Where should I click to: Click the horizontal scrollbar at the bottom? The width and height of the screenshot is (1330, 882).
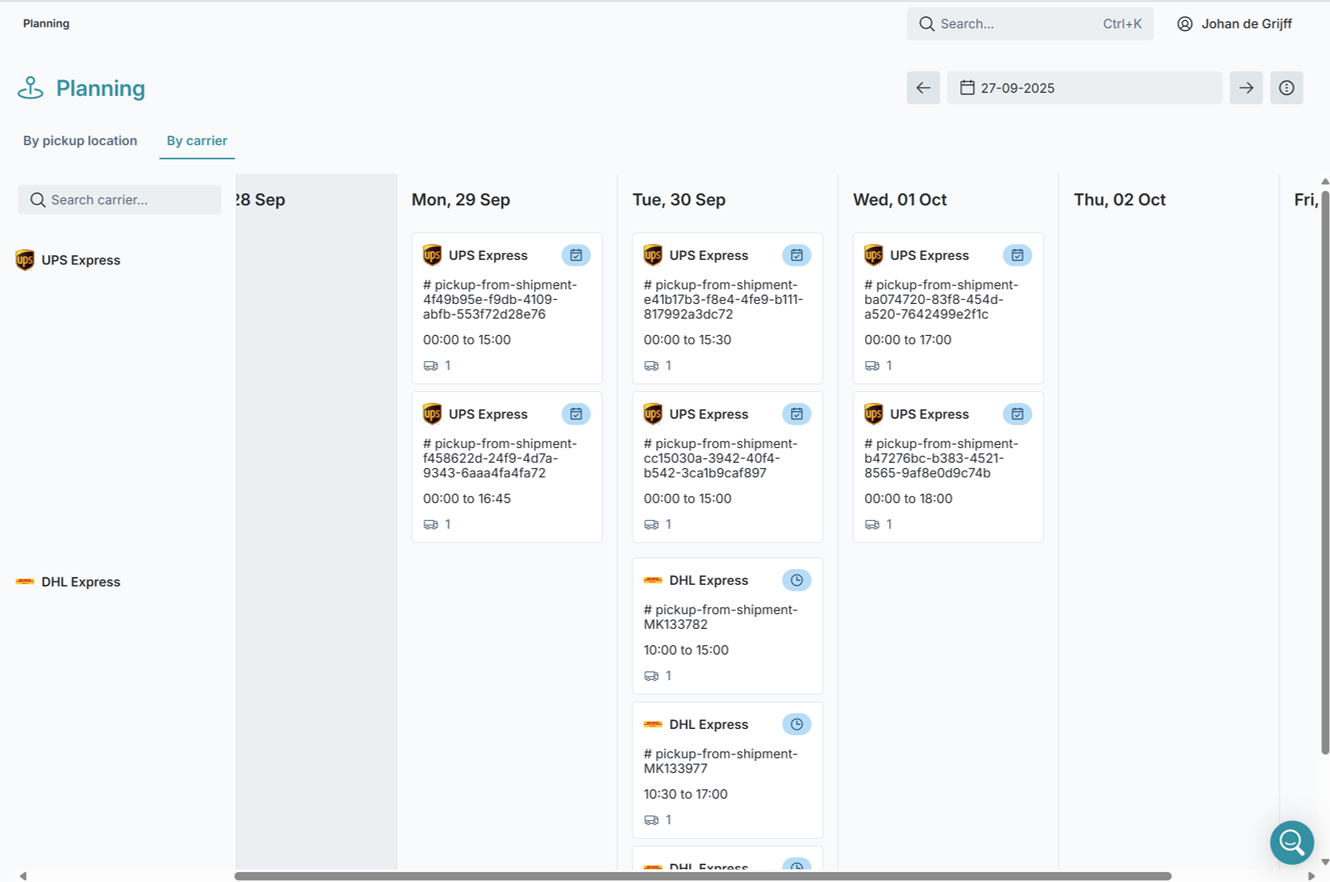[702, 876]
